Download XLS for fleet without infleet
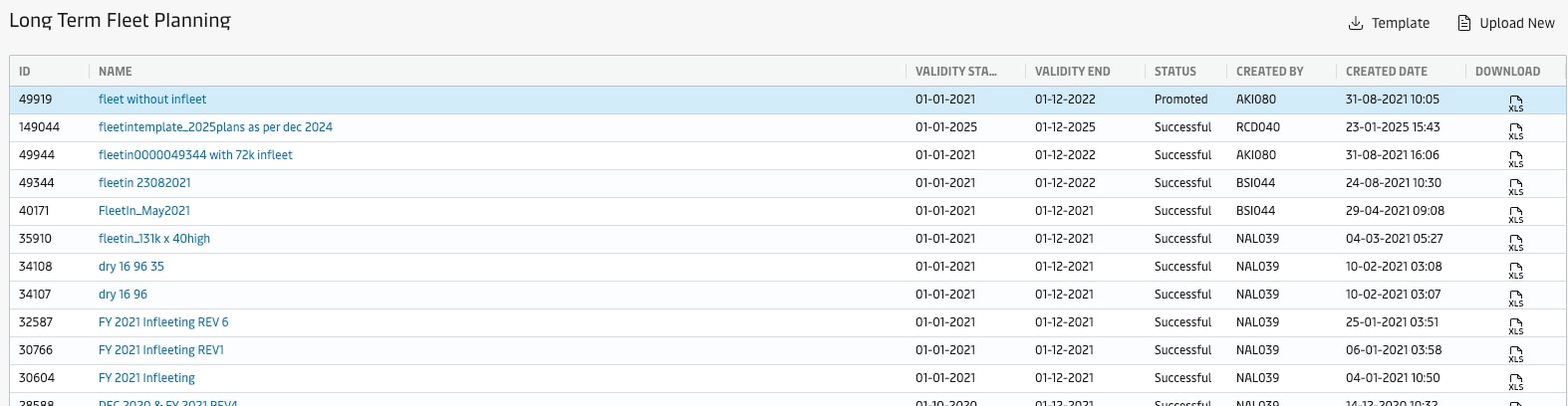This screenshot has width=1568, height=406. tap(1515, 102)
